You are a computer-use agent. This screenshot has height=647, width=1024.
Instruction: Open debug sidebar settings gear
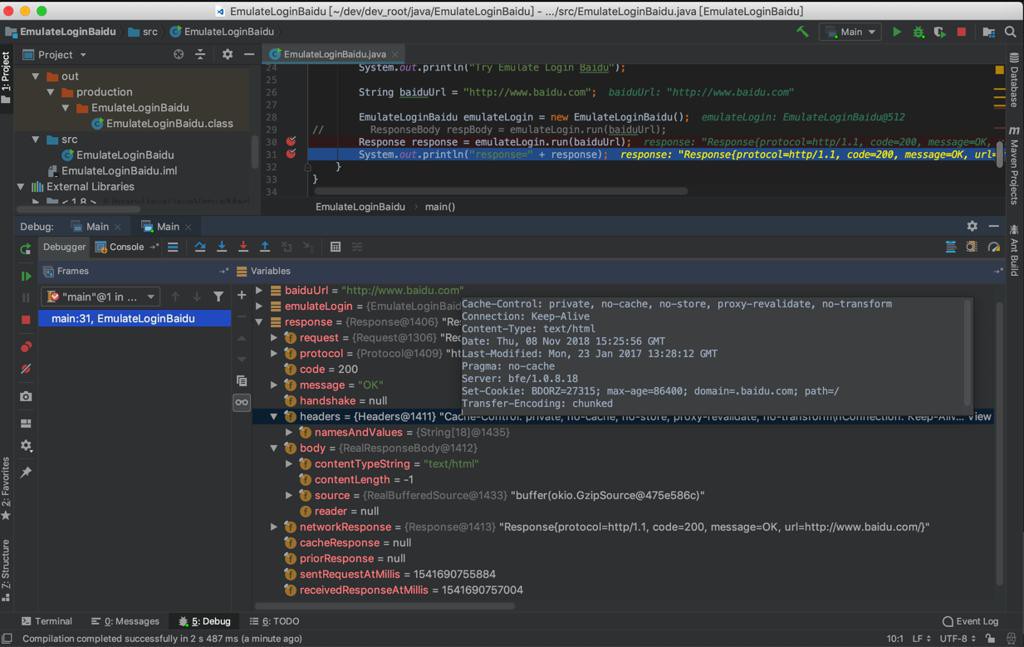point(25,445)
